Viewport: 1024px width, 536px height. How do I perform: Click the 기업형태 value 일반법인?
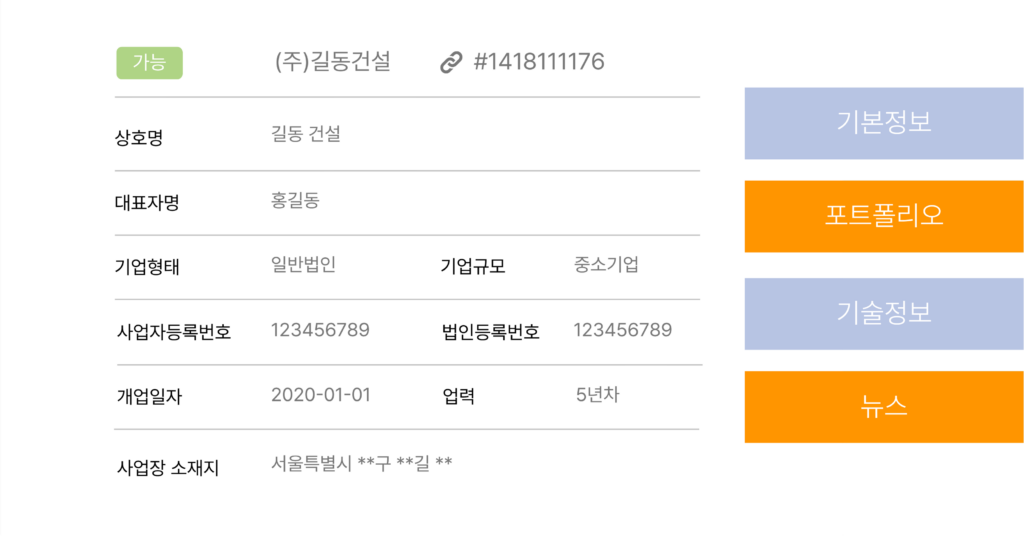coord(303,265)
